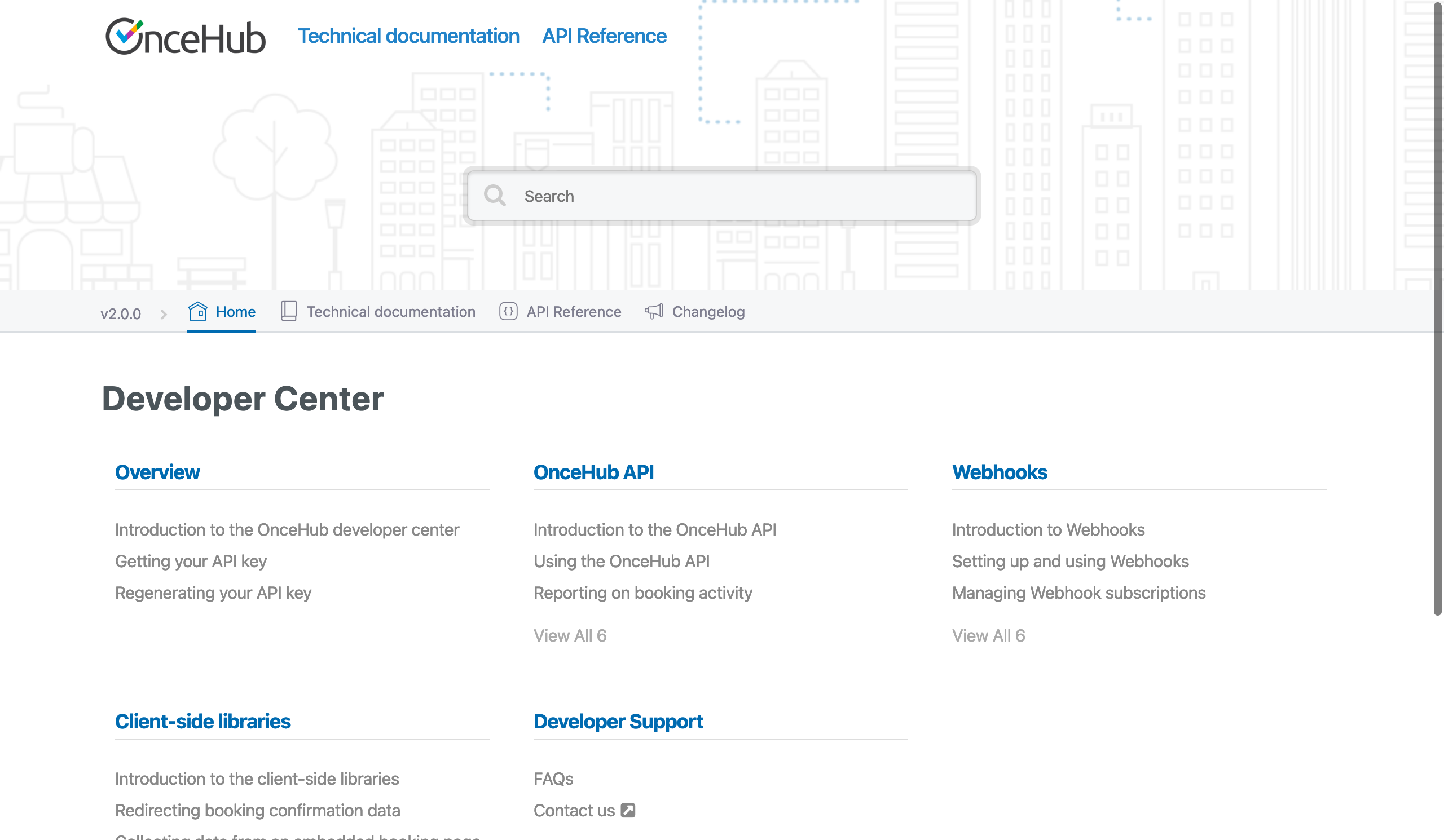Click the Technical documentation book icon
1444x840 pixels.
pos(289,312)
